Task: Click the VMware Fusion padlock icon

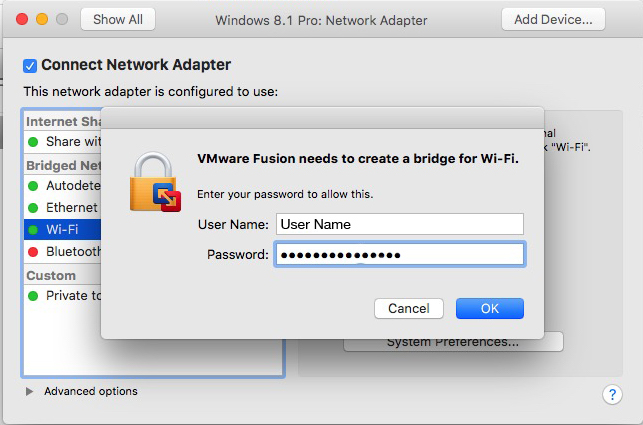Action: (x=155, y=182)
